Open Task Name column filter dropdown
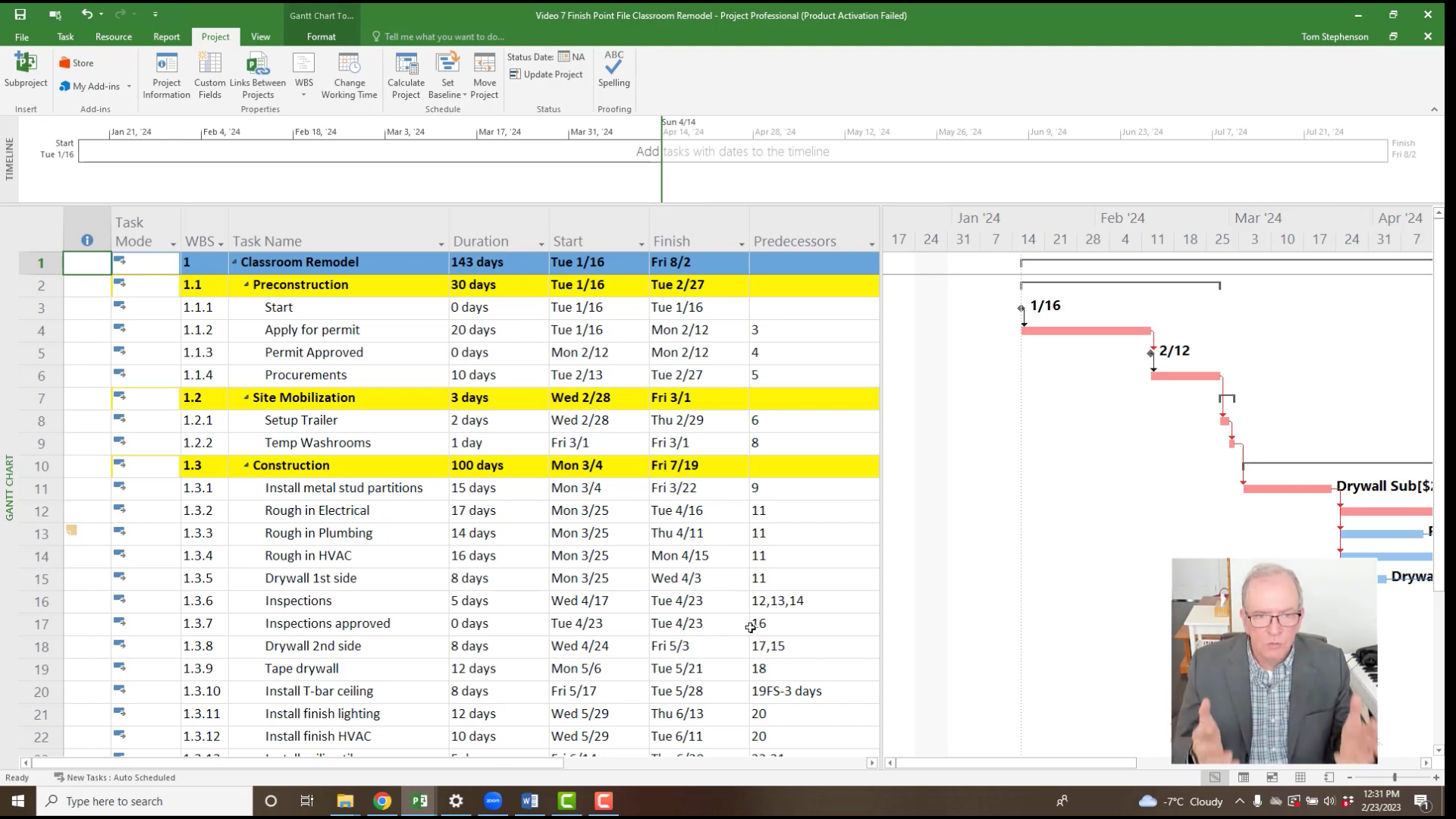The width and height of the screenshot is (1456, 819). (441, 243)
